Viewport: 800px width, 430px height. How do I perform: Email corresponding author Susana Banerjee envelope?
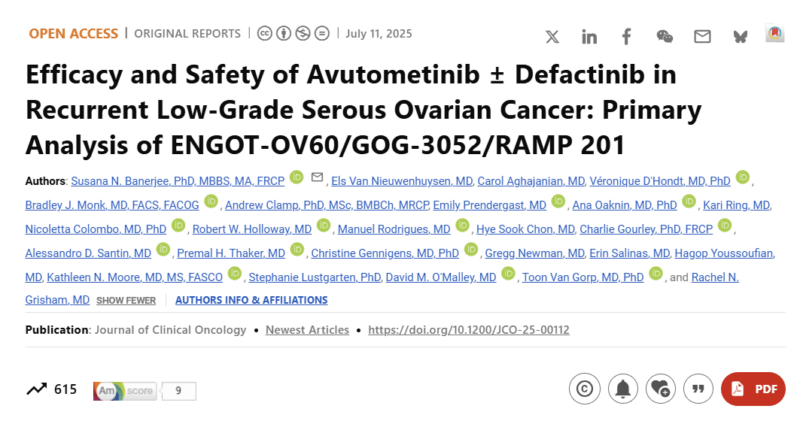click(317, 177)
